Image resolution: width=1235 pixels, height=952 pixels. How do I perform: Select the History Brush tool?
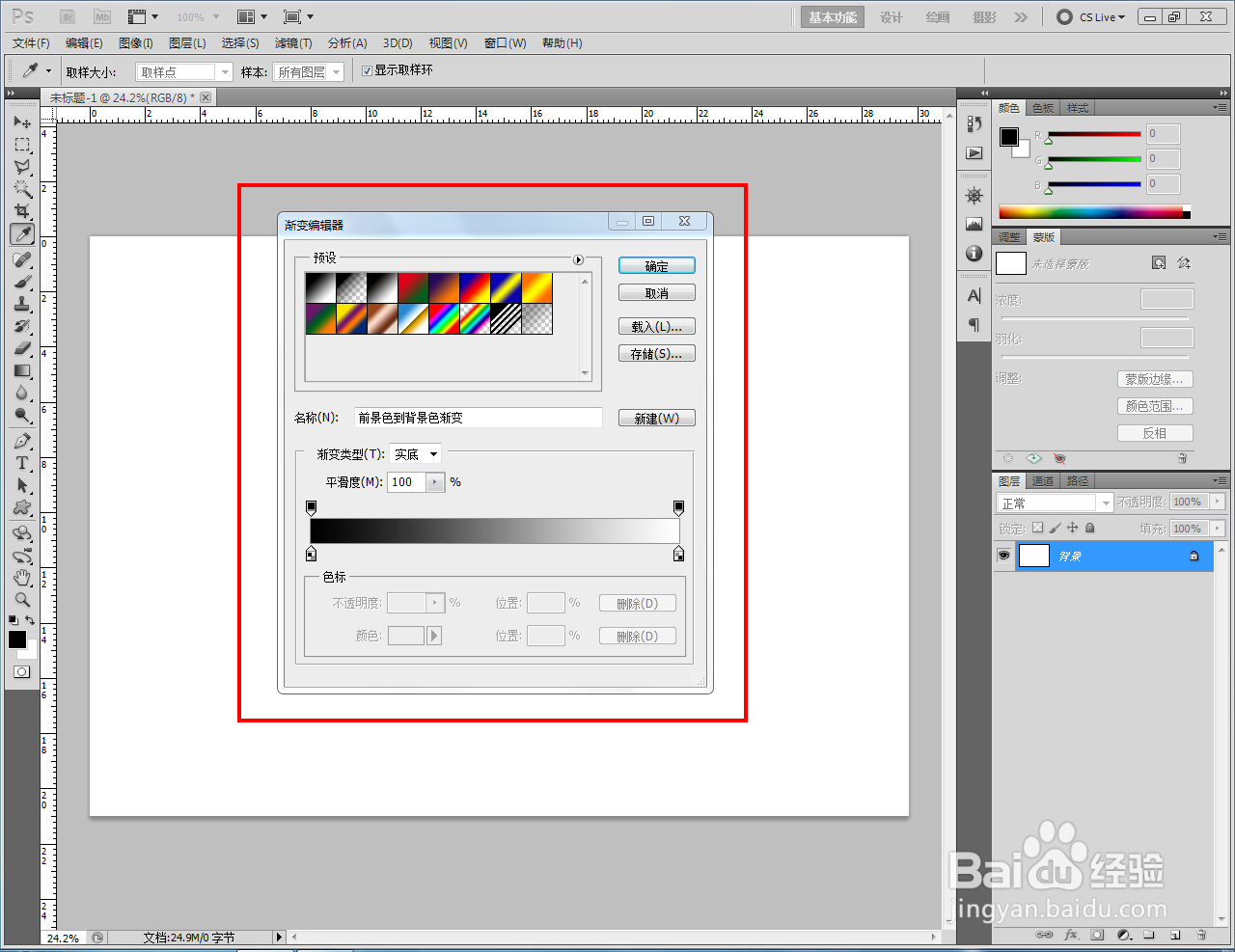point(22,326)
